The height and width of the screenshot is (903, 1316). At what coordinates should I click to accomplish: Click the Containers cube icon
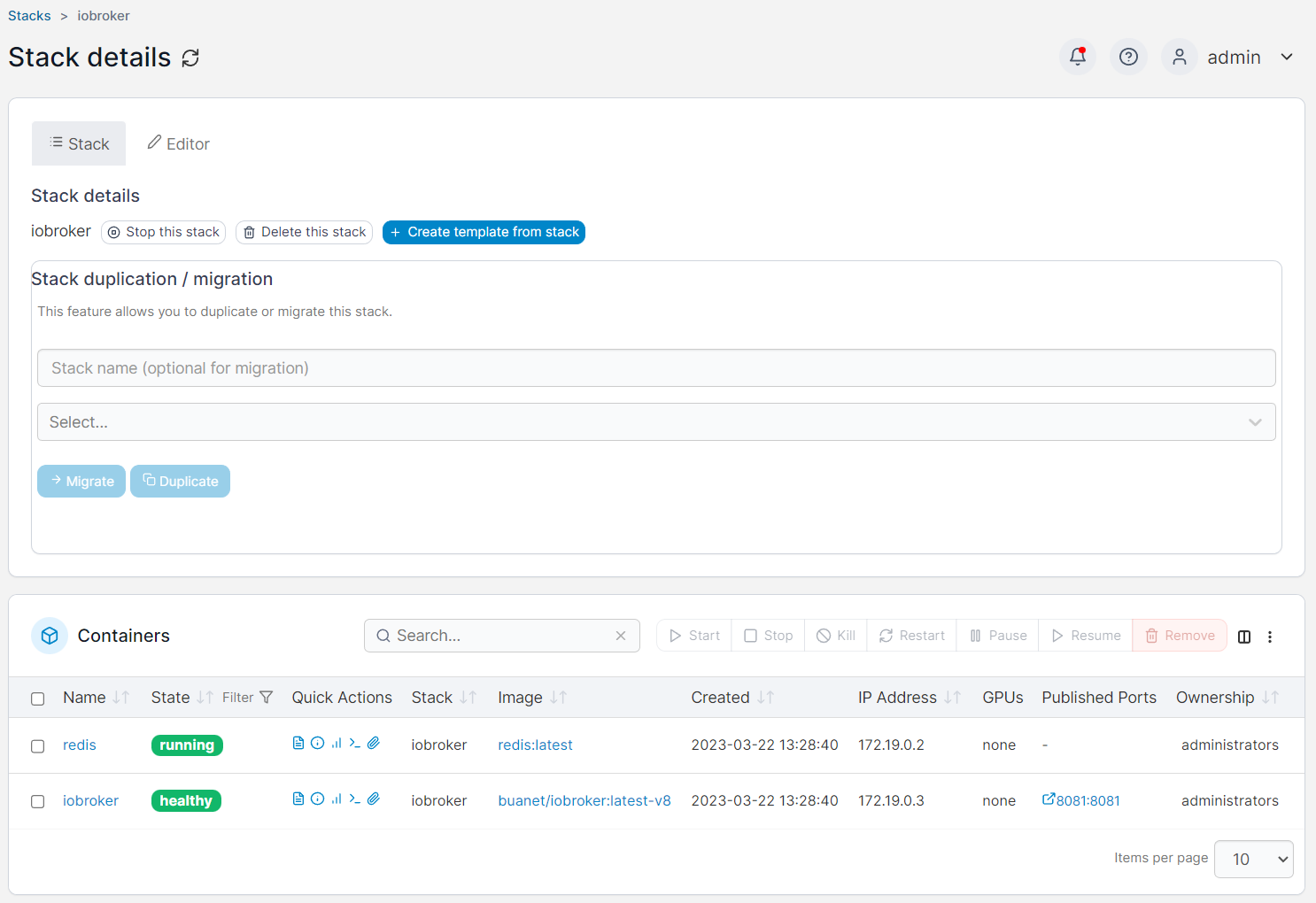[50, 636]
